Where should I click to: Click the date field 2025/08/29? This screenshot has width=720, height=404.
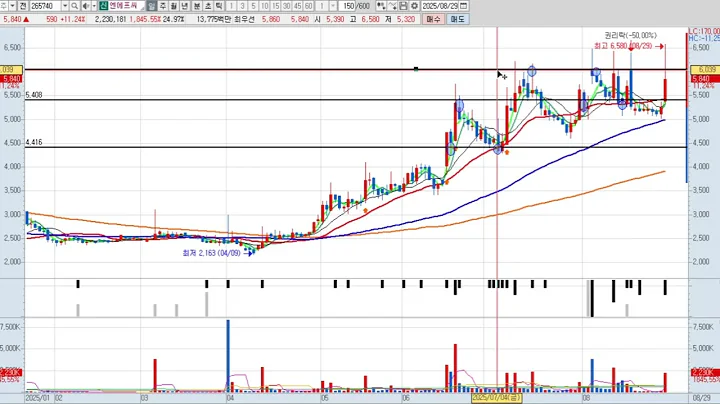(440, 6)
